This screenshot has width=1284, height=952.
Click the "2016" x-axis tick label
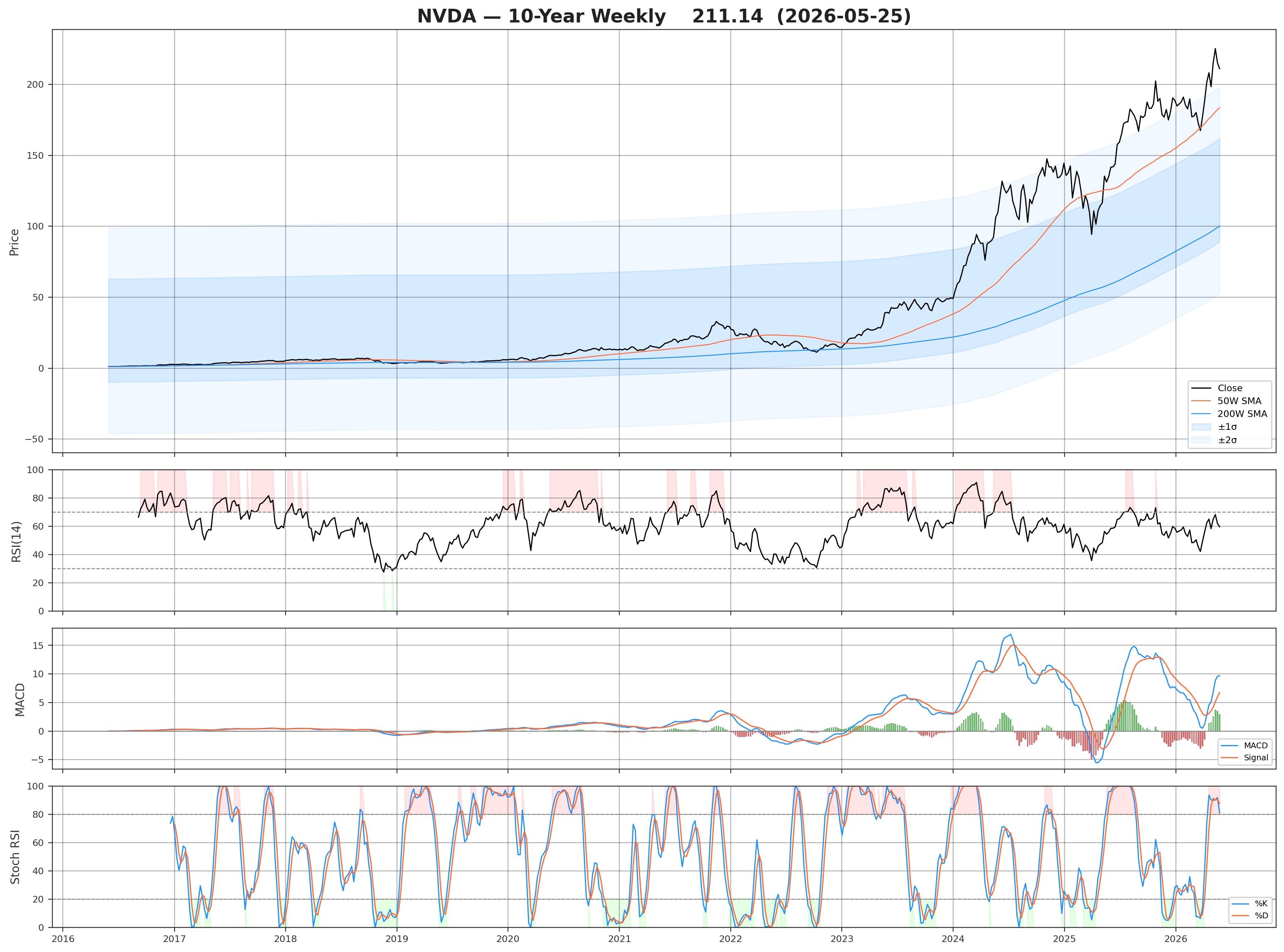[x=63, y=939]
